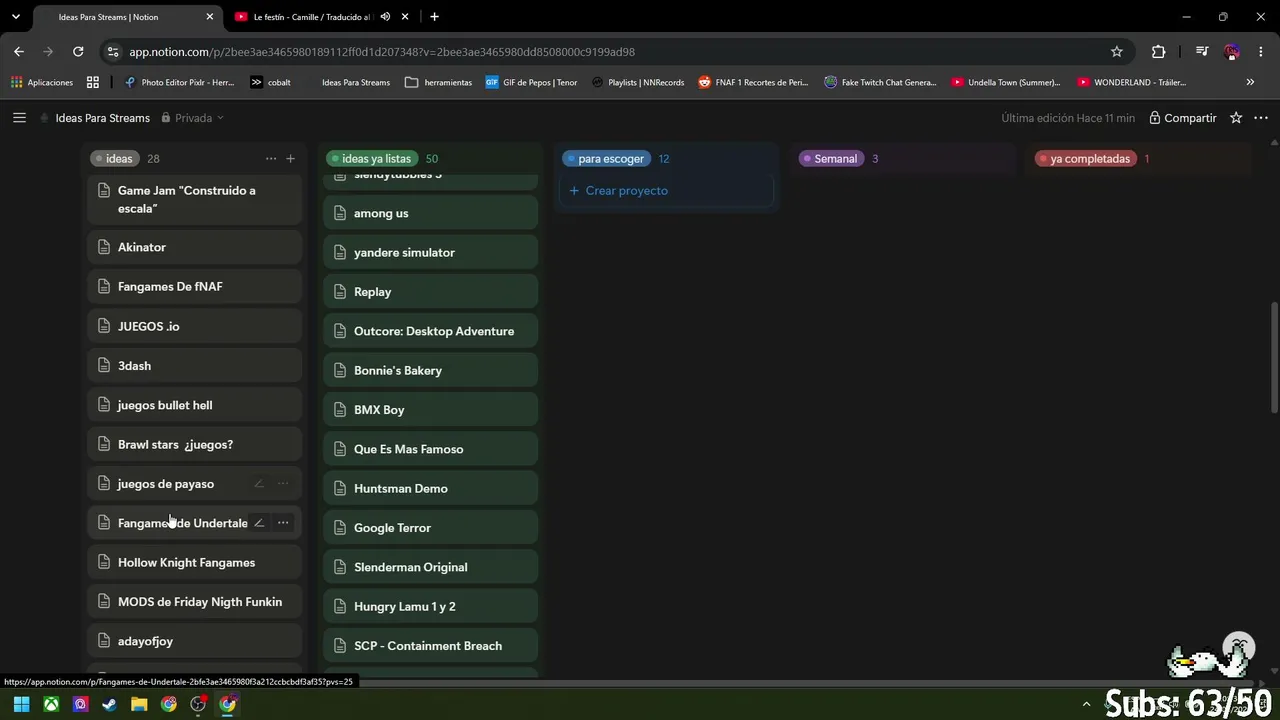Close the Notion browser tab
This screenshot has height=720, width=1280.
(x=210, y=17)
